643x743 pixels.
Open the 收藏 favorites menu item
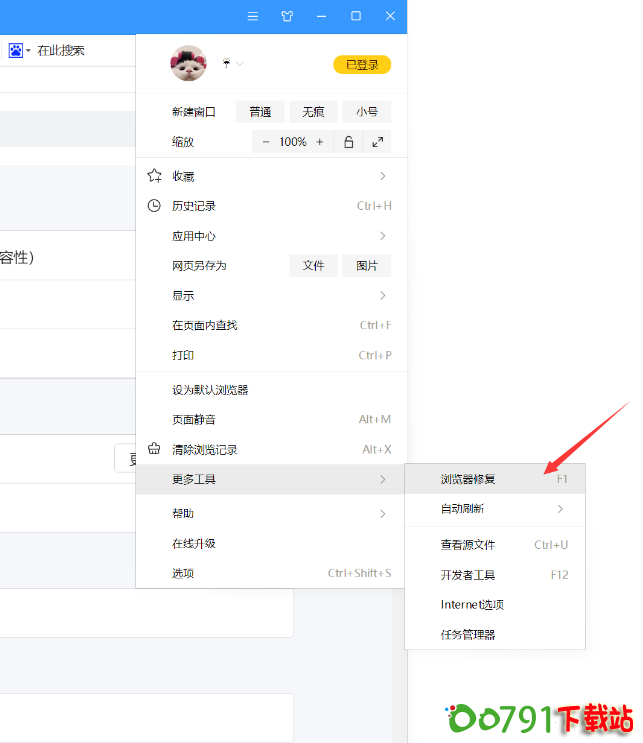click(272, 176)
